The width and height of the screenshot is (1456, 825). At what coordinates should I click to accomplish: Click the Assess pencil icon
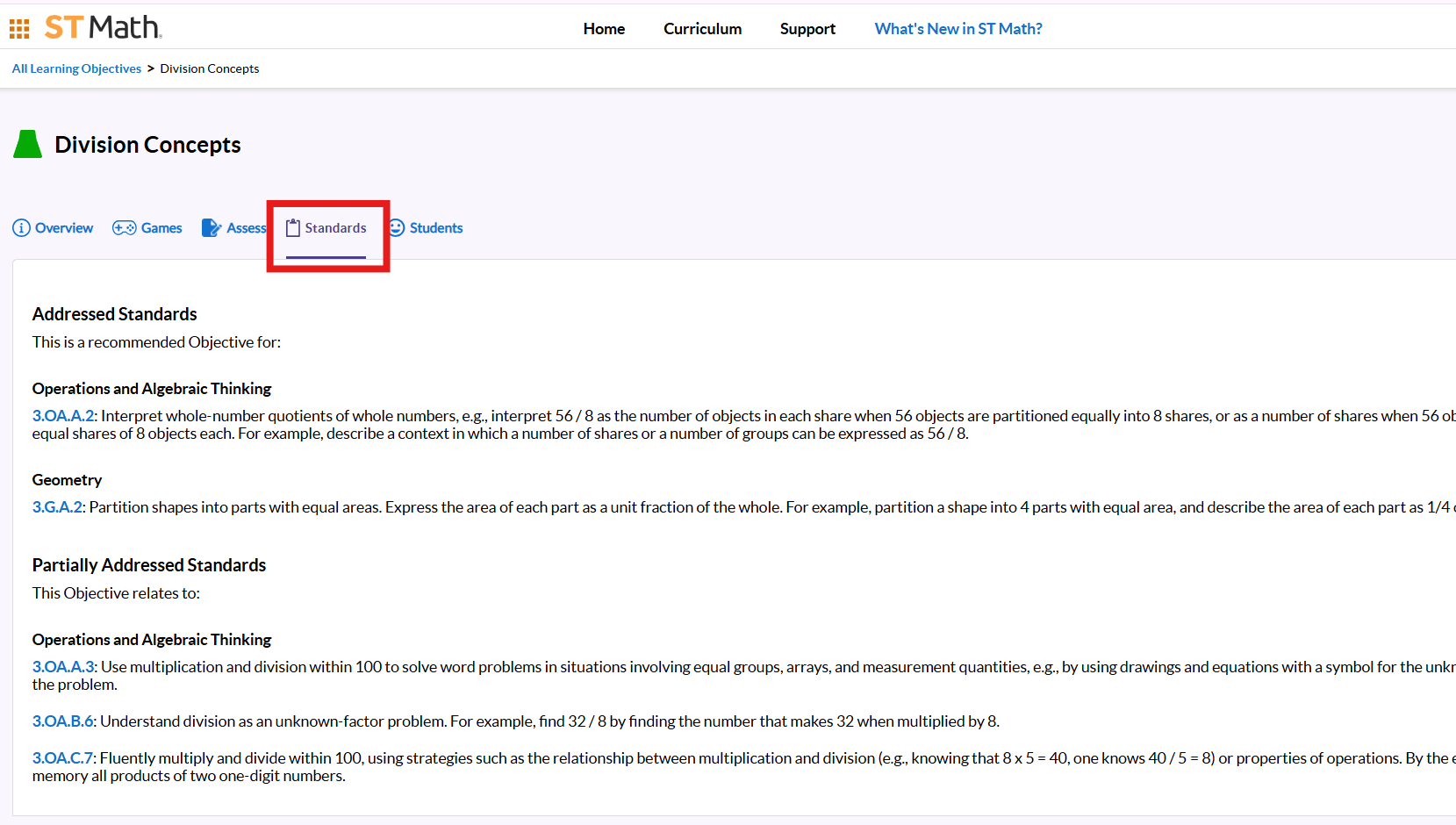pyautogui.click(x=212, y=228)
